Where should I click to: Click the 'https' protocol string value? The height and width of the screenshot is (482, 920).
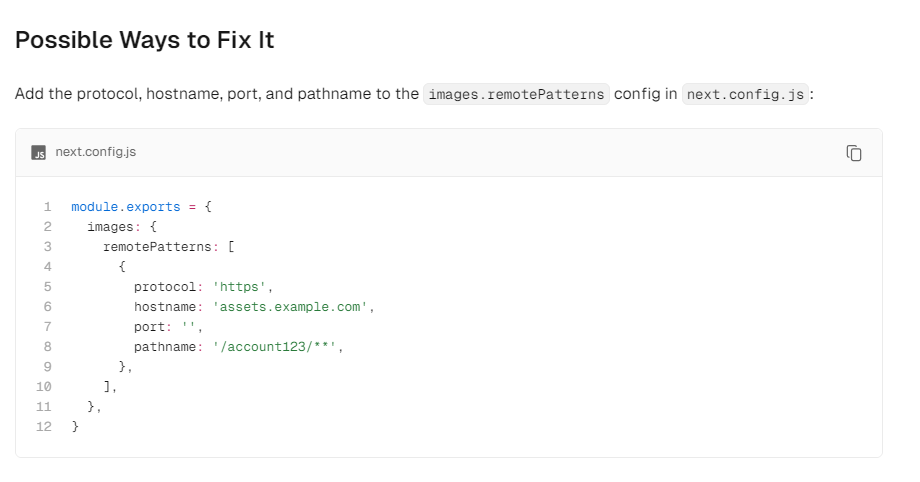tap(239, 286)
